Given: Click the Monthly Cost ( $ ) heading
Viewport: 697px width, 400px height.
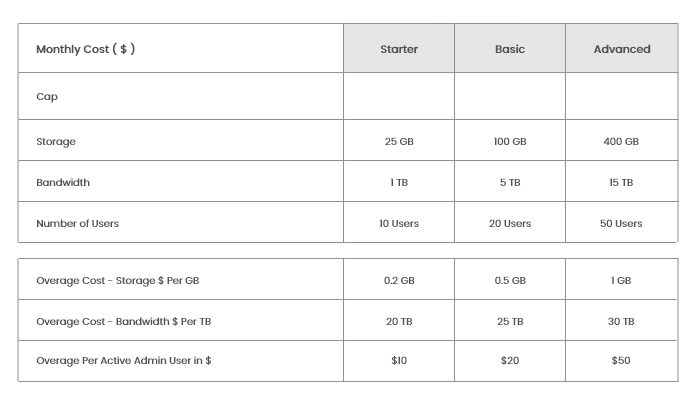Looking at the screenshot, I should (85, 49).
